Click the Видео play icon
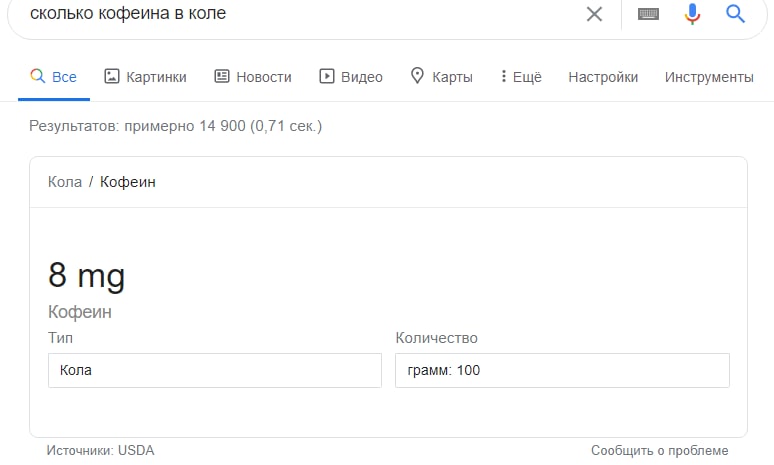Image resolution: width=774 pixels, height=465 pixels. click(327, 76)
